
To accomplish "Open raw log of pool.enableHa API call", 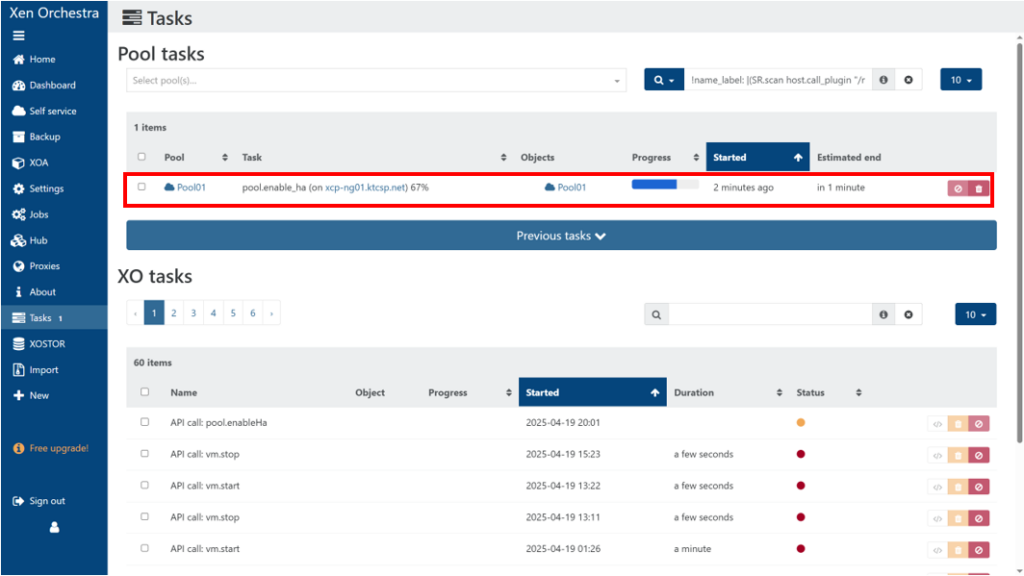I will point(937,423).
